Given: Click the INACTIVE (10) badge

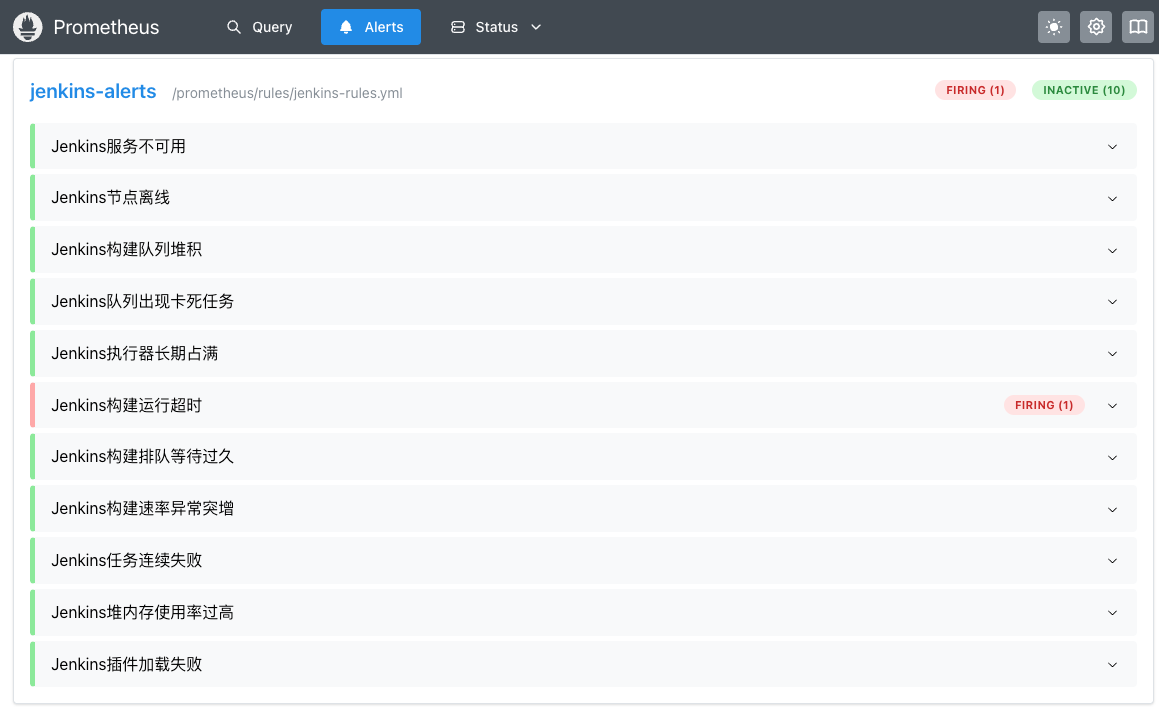Looking at the screenshot, I should click(1084, 90).
